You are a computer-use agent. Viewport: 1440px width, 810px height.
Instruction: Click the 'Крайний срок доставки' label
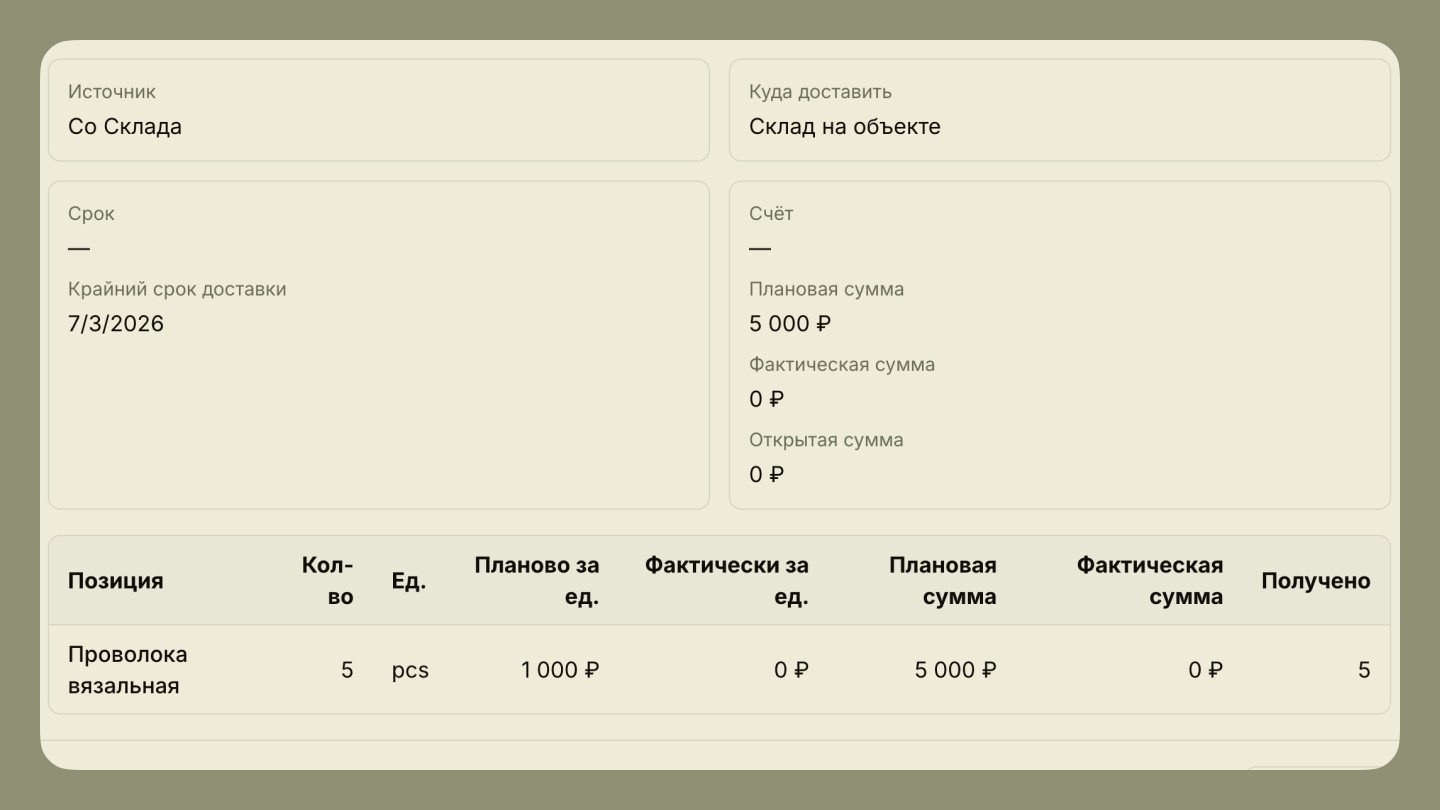tap(177, 289)
